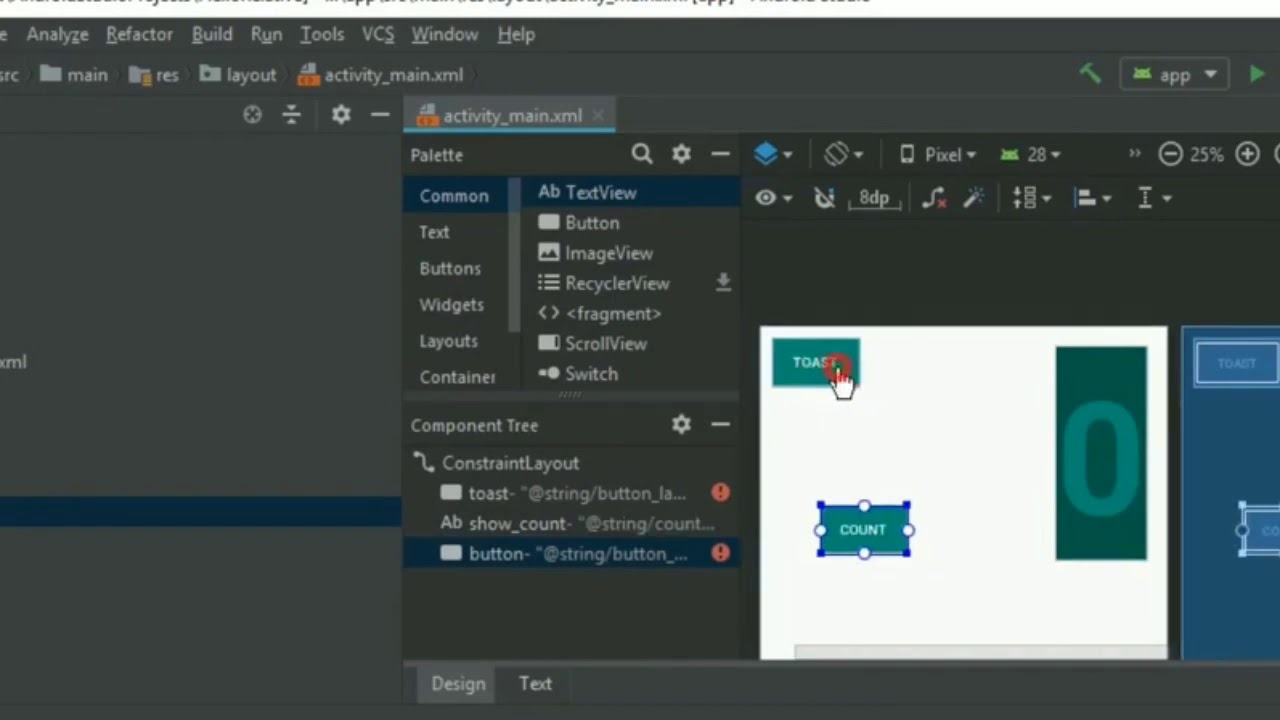Switch to the Text tab
The width and height of the screenshot is (1280, 720).
535,684
